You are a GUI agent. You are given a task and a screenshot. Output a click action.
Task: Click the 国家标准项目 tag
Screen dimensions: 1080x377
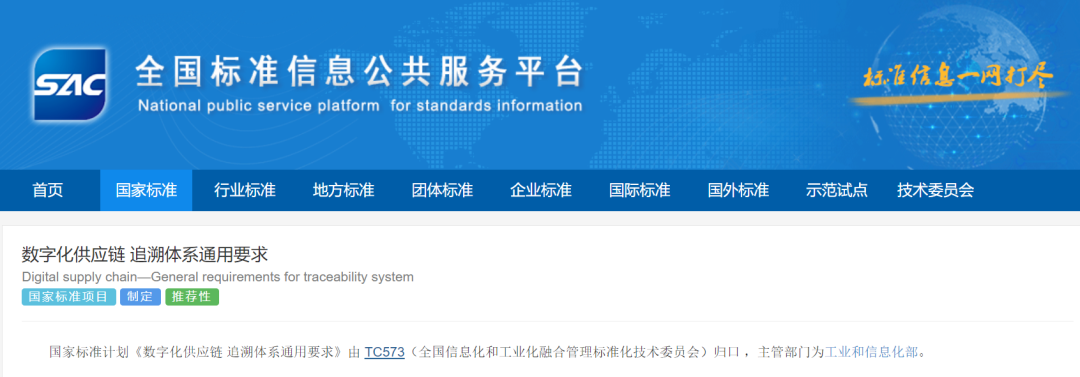[69, 297]
